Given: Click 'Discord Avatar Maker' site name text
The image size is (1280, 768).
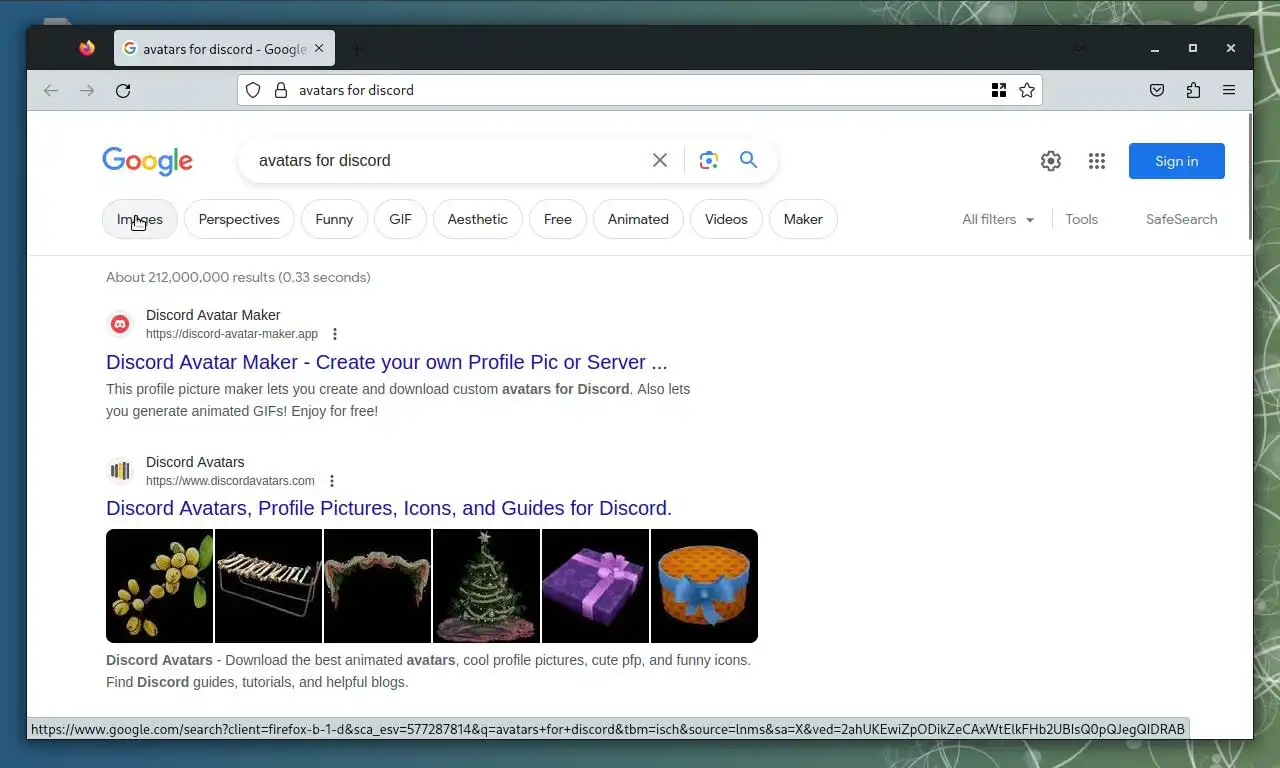Looking at the screenshot, I should pyautogui.click(x=213, y=315).
